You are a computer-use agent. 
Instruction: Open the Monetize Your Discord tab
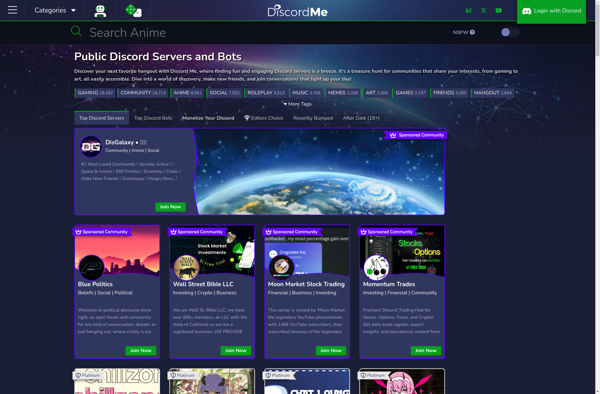(208, 118)
